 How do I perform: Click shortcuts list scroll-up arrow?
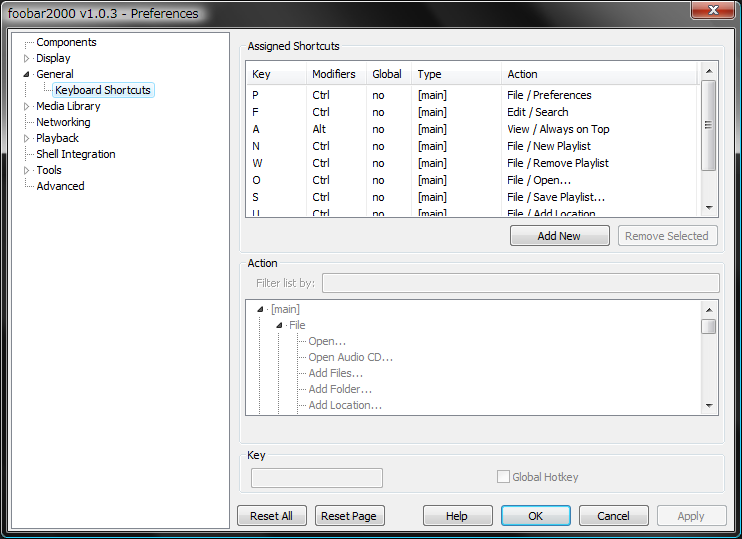[x=708, y=71]
